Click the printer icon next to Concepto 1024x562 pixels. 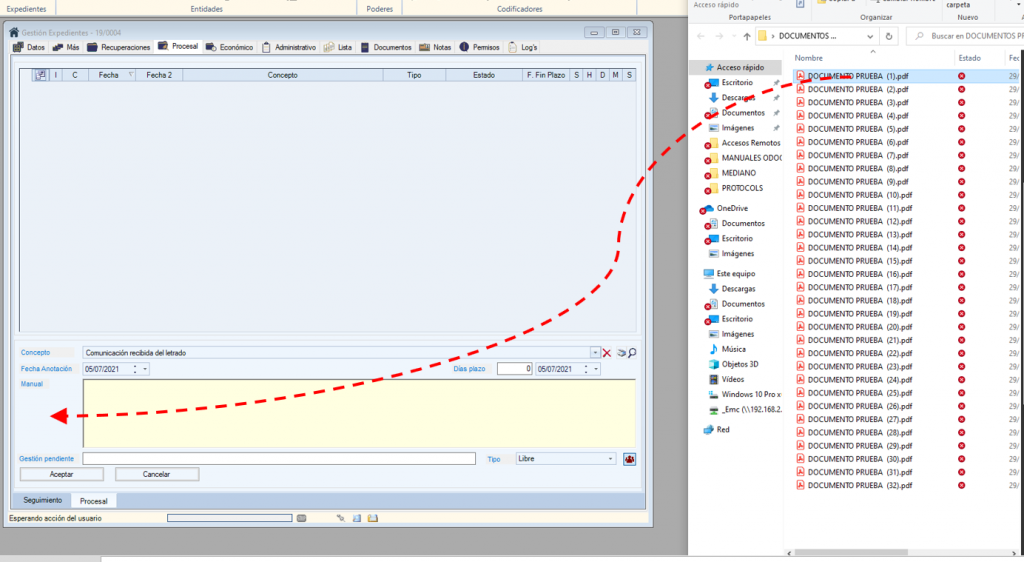[x=620, y=353]
